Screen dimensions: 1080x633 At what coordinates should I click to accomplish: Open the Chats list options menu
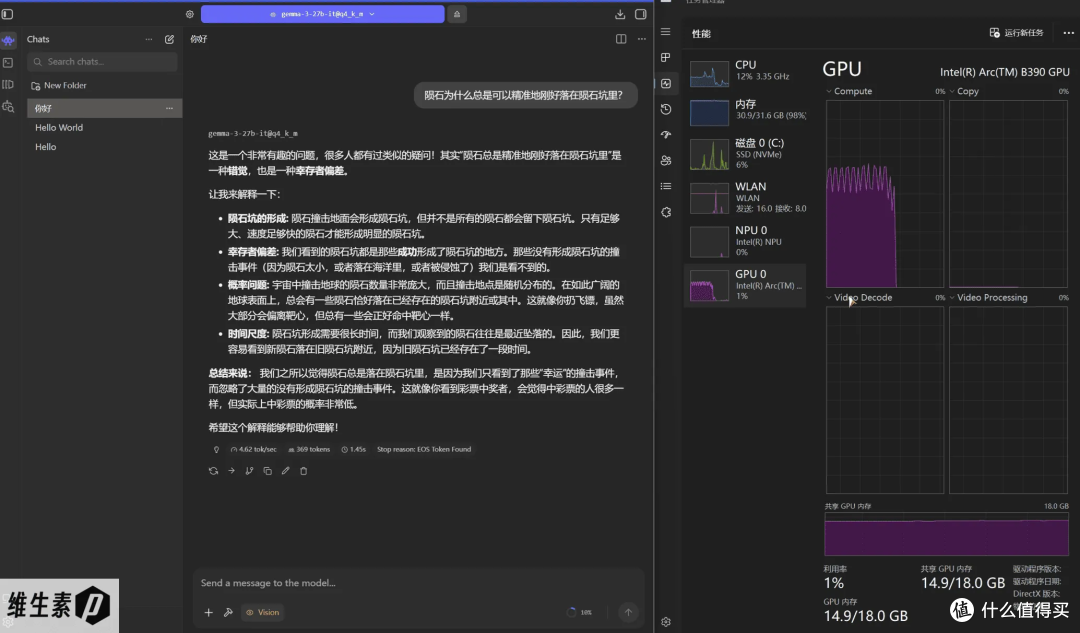coord(149,39)
